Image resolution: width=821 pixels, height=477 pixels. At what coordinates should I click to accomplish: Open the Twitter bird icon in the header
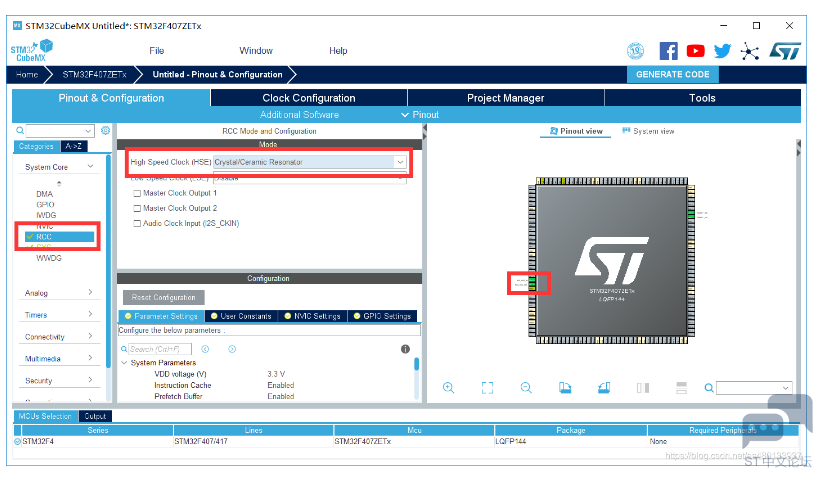coord(722,51)
